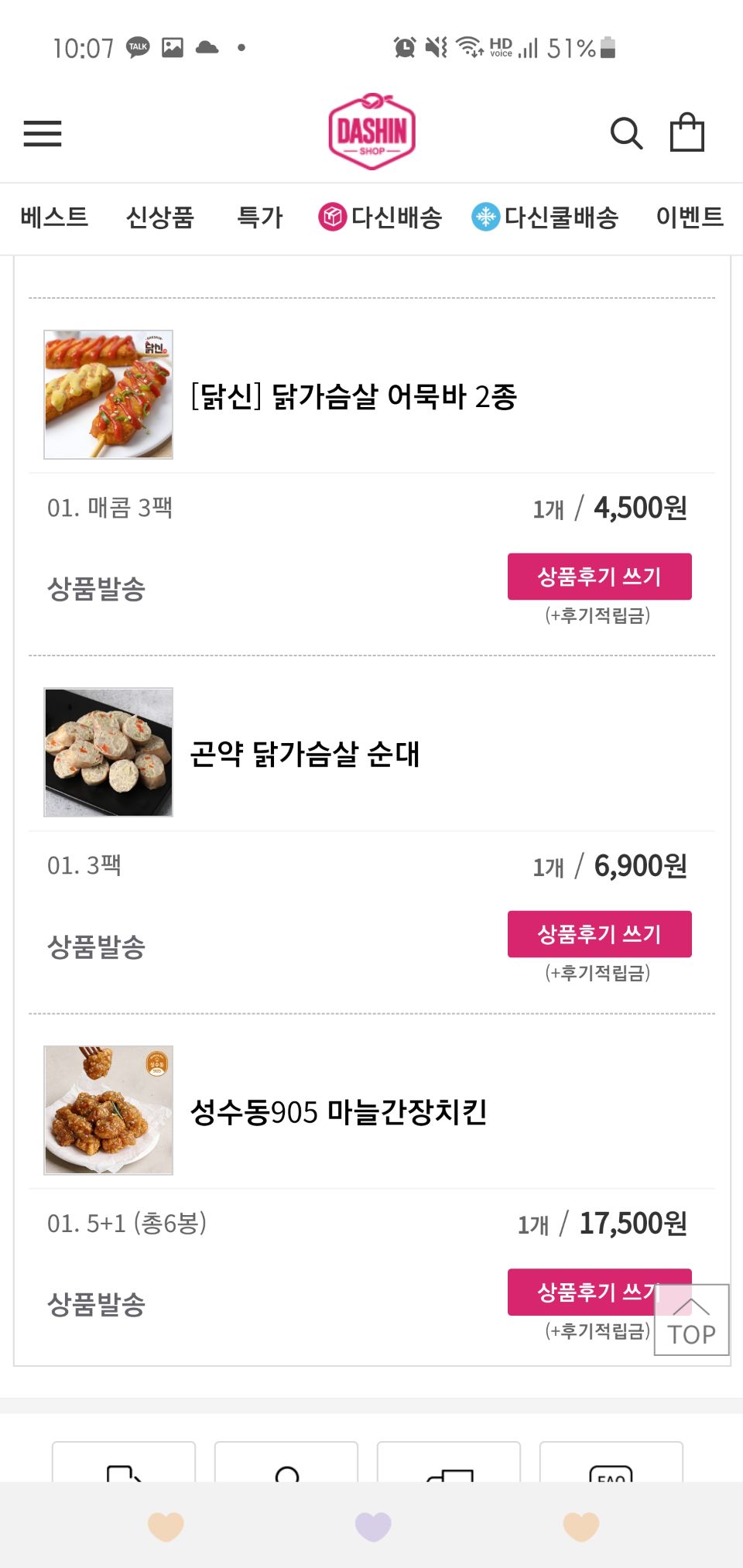Open the shopping bag cart
This screenshot has width=743, height=1568.
click(687, 133)
